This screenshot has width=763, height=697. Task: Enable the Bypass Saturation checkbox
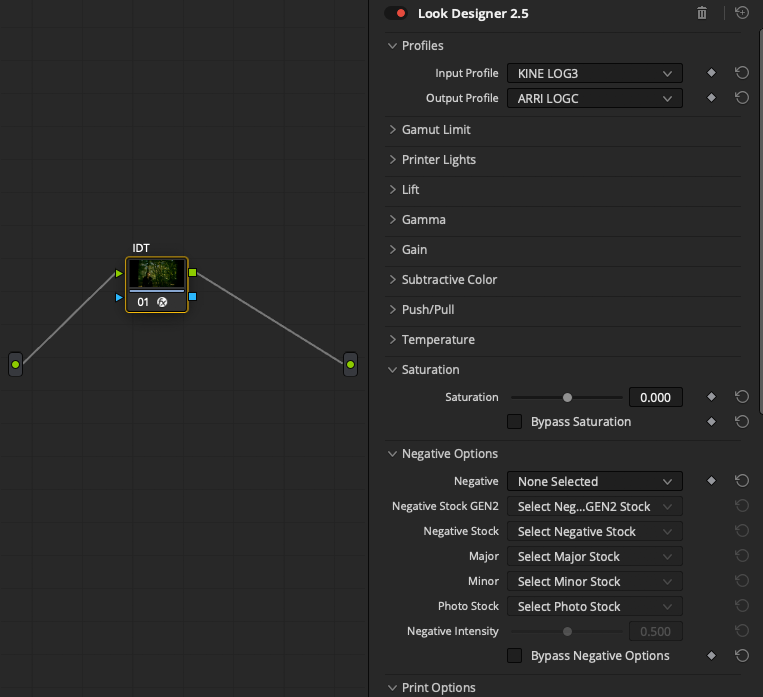pos(514,422)
